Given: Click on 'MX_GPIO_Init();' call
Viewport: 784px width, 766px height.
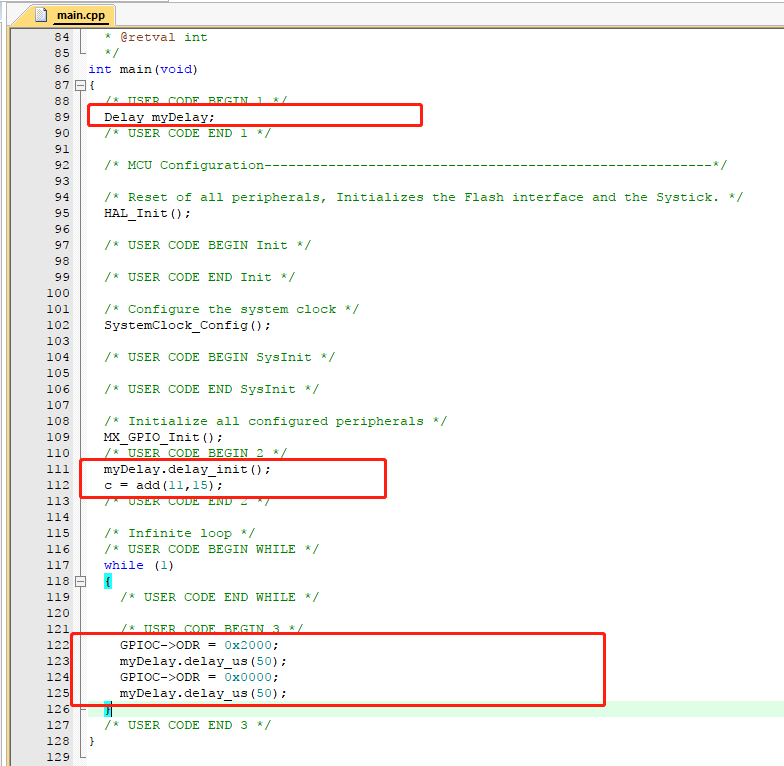Looking at the screenshot, I should click(163, 438).
